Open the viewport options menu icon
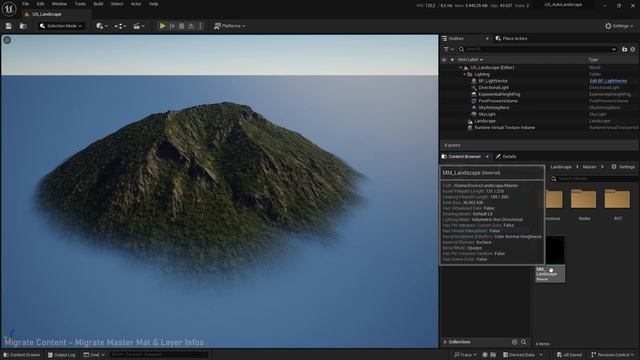The width and height of the screenshot is (640, 360). click(7, 40)
